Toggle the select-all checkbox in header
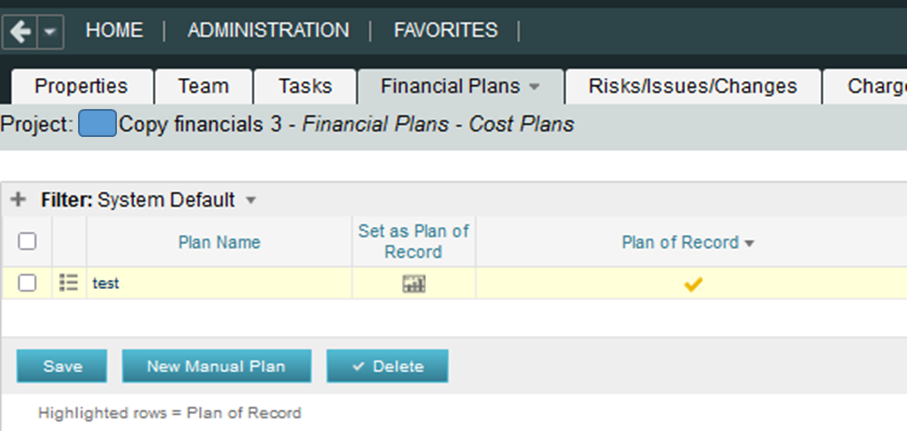Screen dimensions: 907x431 28,241
